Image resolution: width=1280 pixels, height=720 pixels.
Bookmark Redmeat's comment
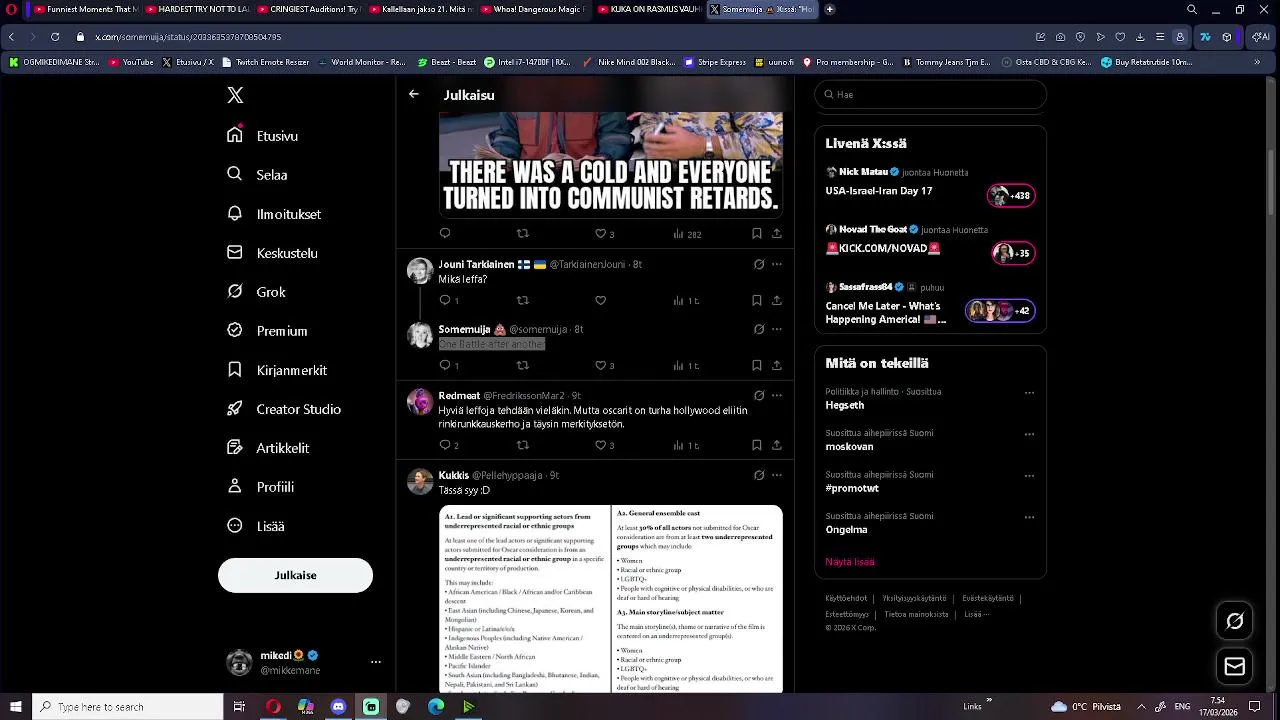pyautogui.click(x=756, y=445)
